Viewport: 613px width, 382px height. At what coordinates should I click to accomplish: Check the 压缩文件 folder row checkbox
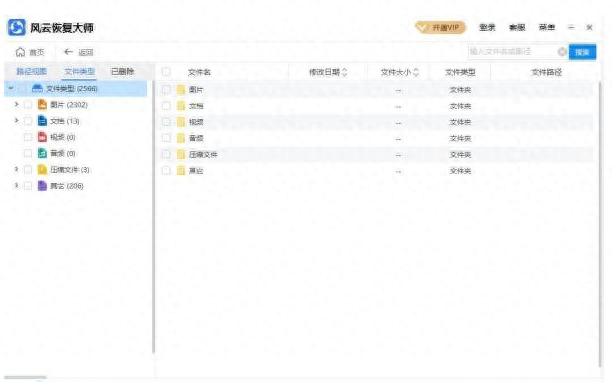pyautogui.click(x=166, y=154)
